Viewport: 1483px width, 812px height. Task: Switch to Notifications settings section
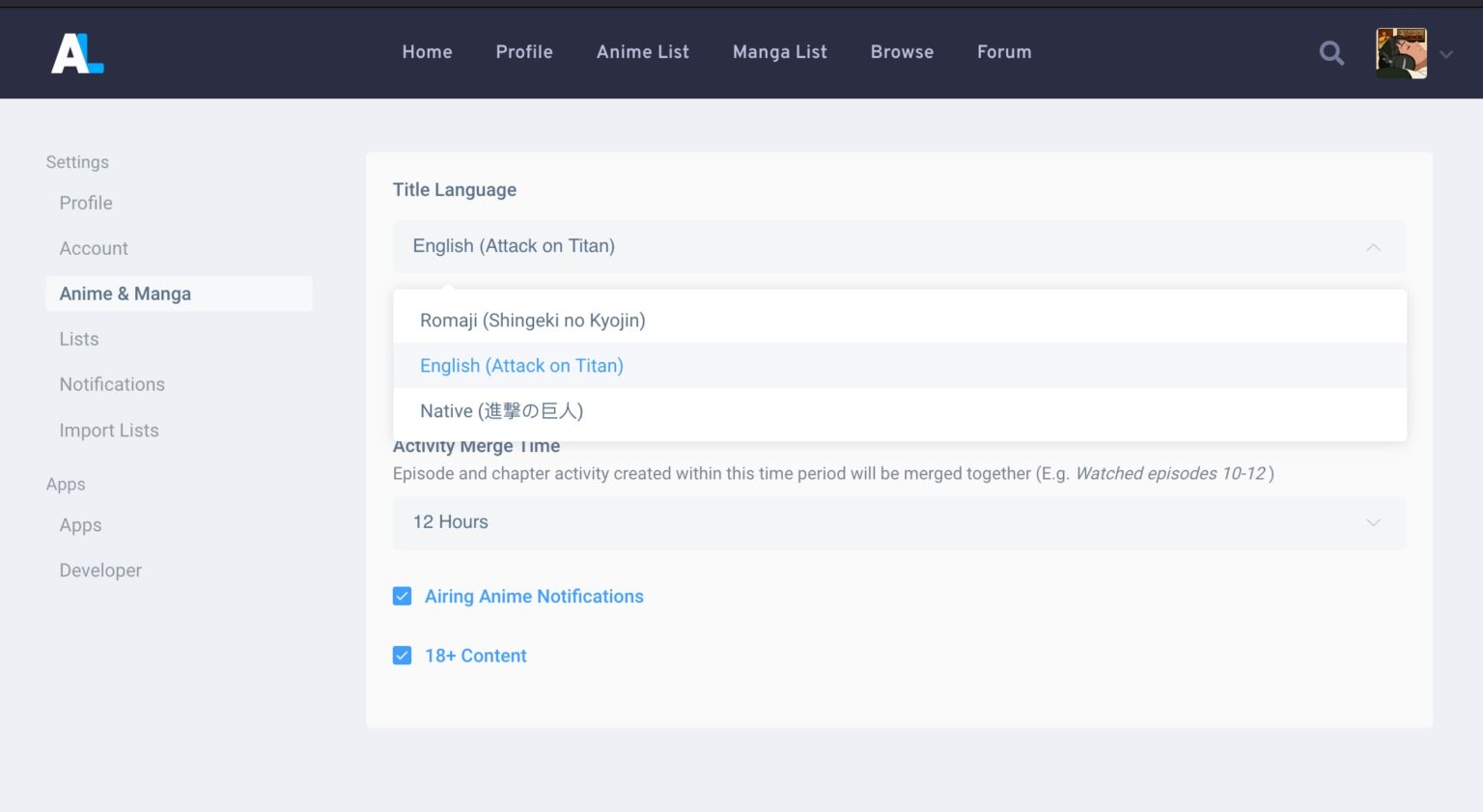(x=112, y=384)
